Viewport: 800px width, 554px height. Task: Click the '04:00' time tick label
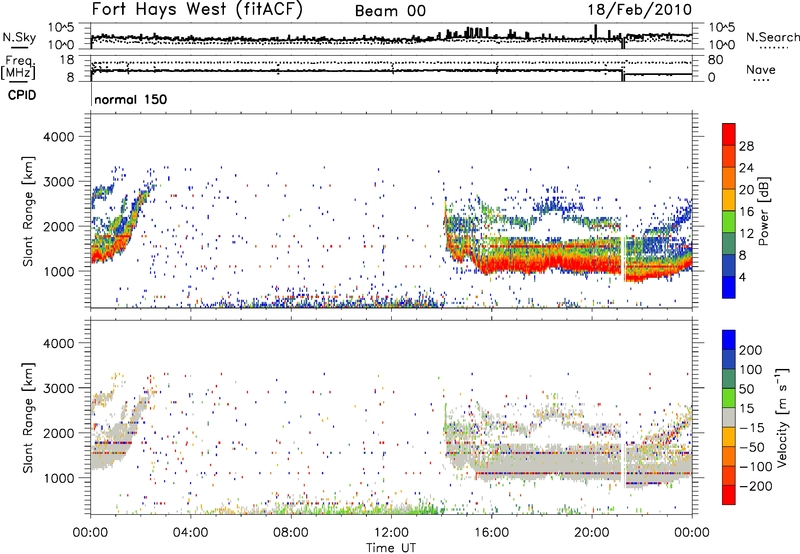point(190,533)
